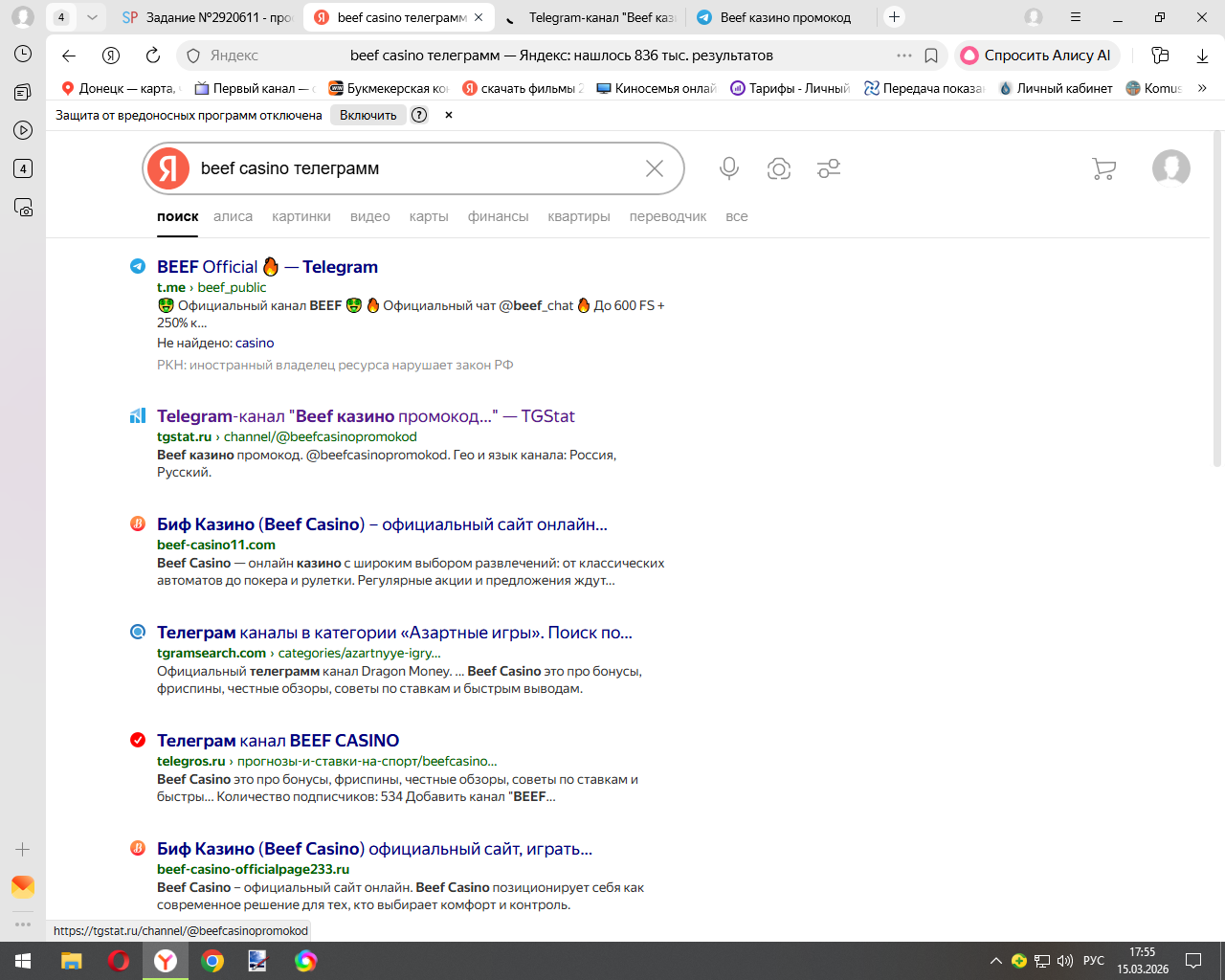Close the 'beef casino телеграмм' tab
Image resolution: width=1225 pixels, height=980 pixels.
tap(479, 17)
